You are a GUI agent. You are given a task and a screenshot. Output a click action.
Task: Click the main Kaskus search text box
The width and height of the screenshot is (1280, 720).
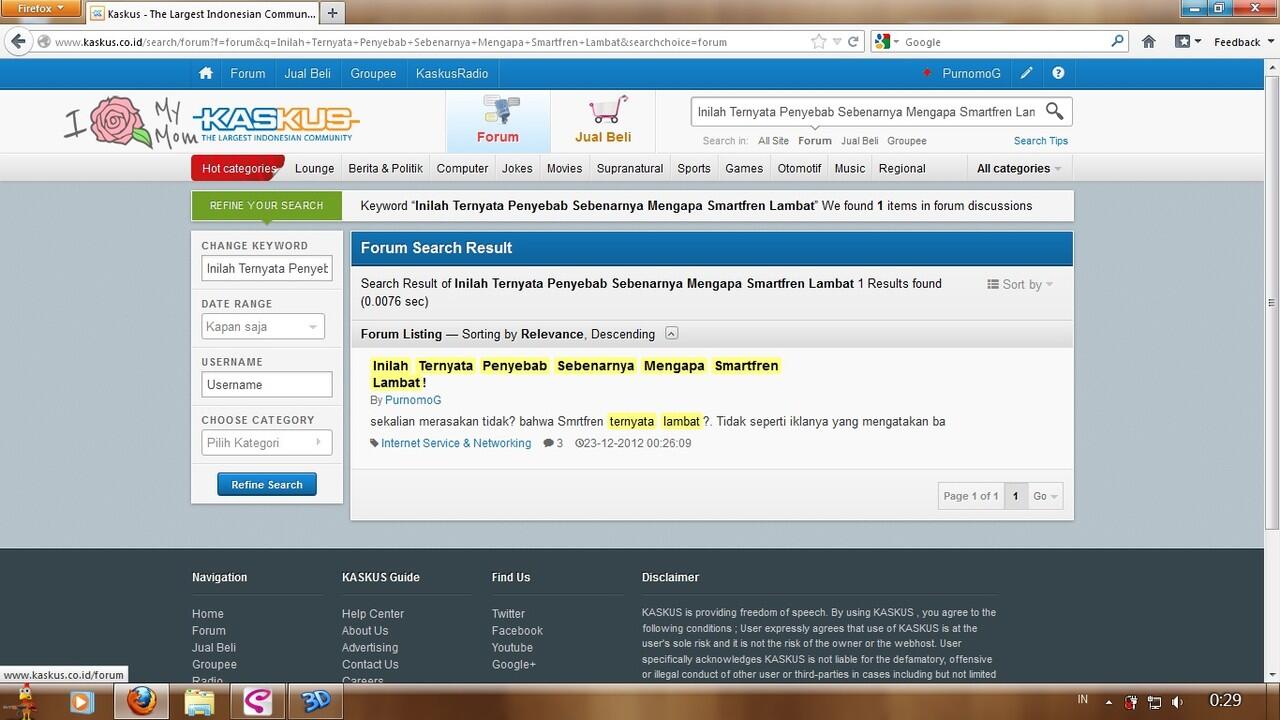[x=866, y=112]
